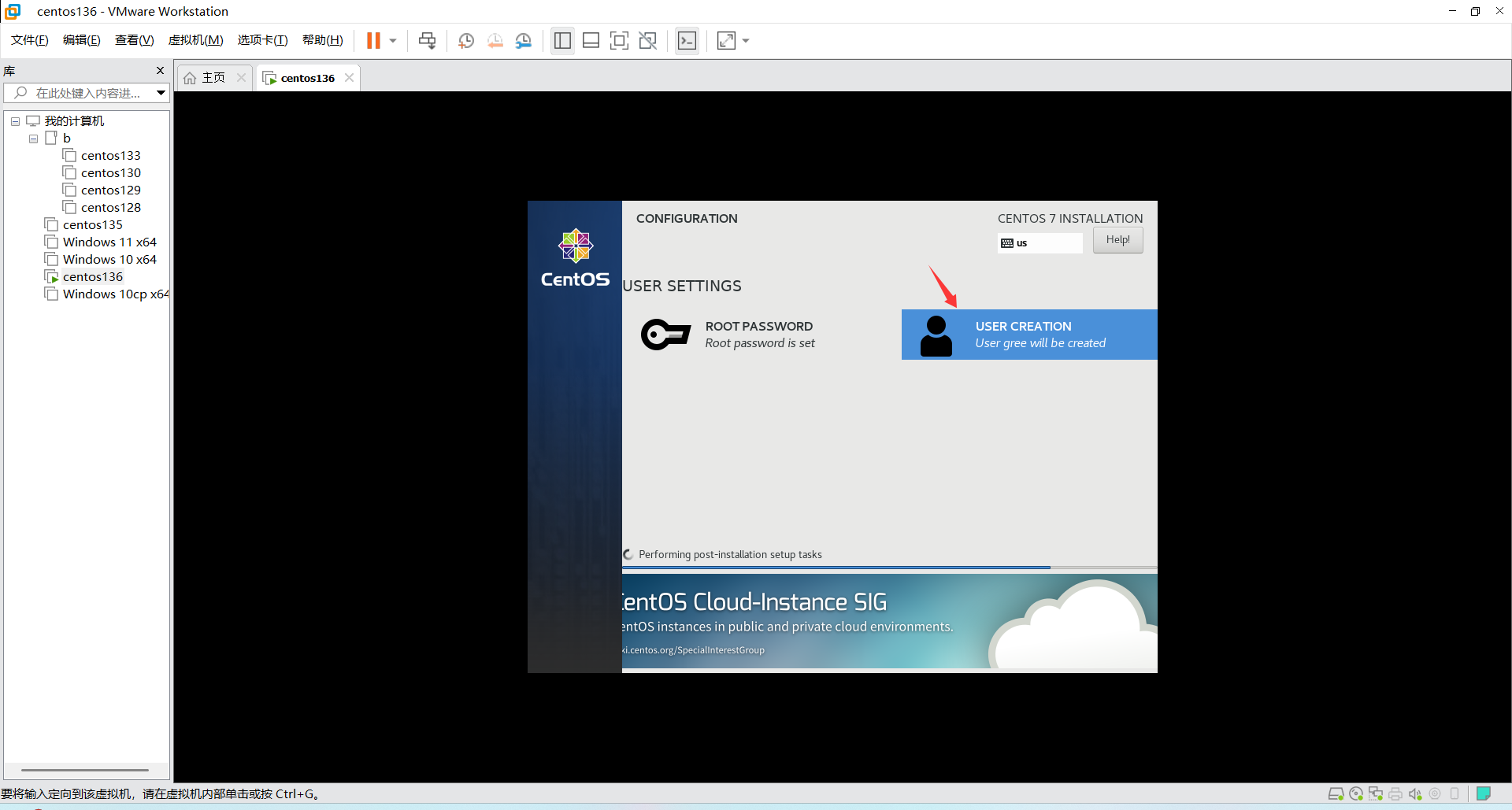Image resolution: width=1512 pixels, height=810 pixels.
Task: Close the centos136 tab
Action: tap(349, 77)
